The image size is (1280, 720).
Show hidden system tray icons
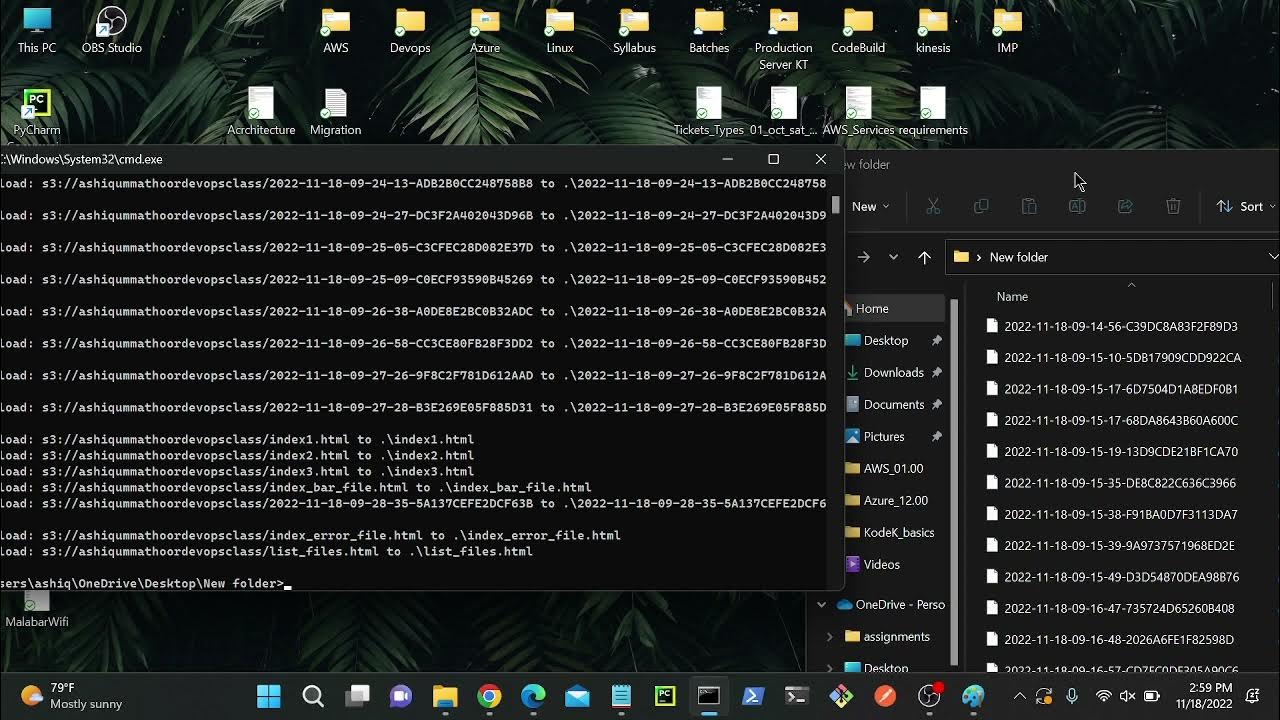pos(1019,696)
